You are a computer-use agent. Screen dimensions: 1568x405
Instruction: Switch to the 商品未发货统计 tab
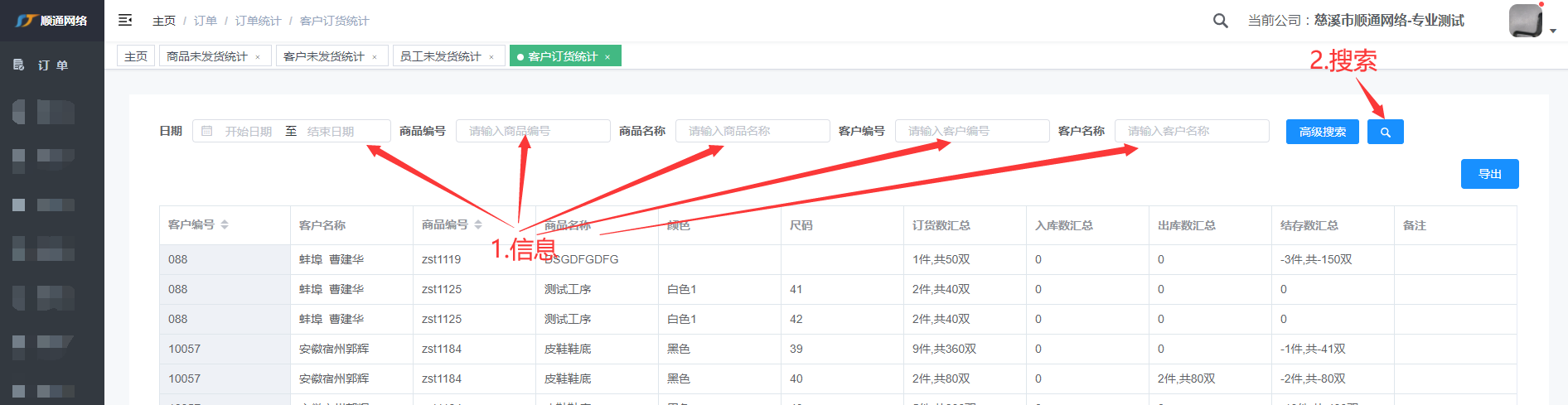(207, 56)
